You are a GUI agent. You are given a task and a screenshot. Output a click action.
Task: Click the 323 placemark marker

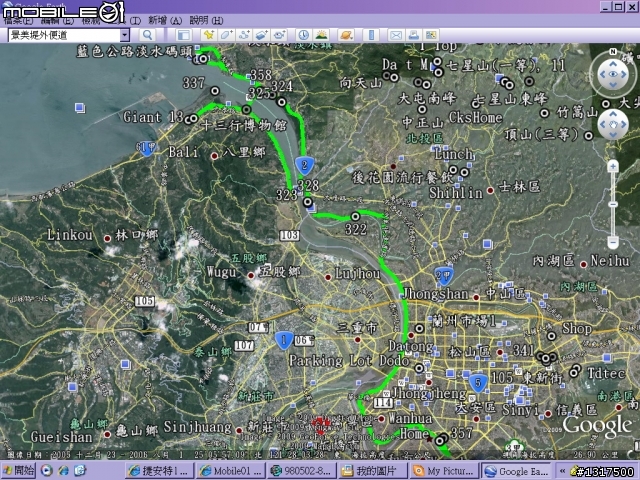coord(308,202)
